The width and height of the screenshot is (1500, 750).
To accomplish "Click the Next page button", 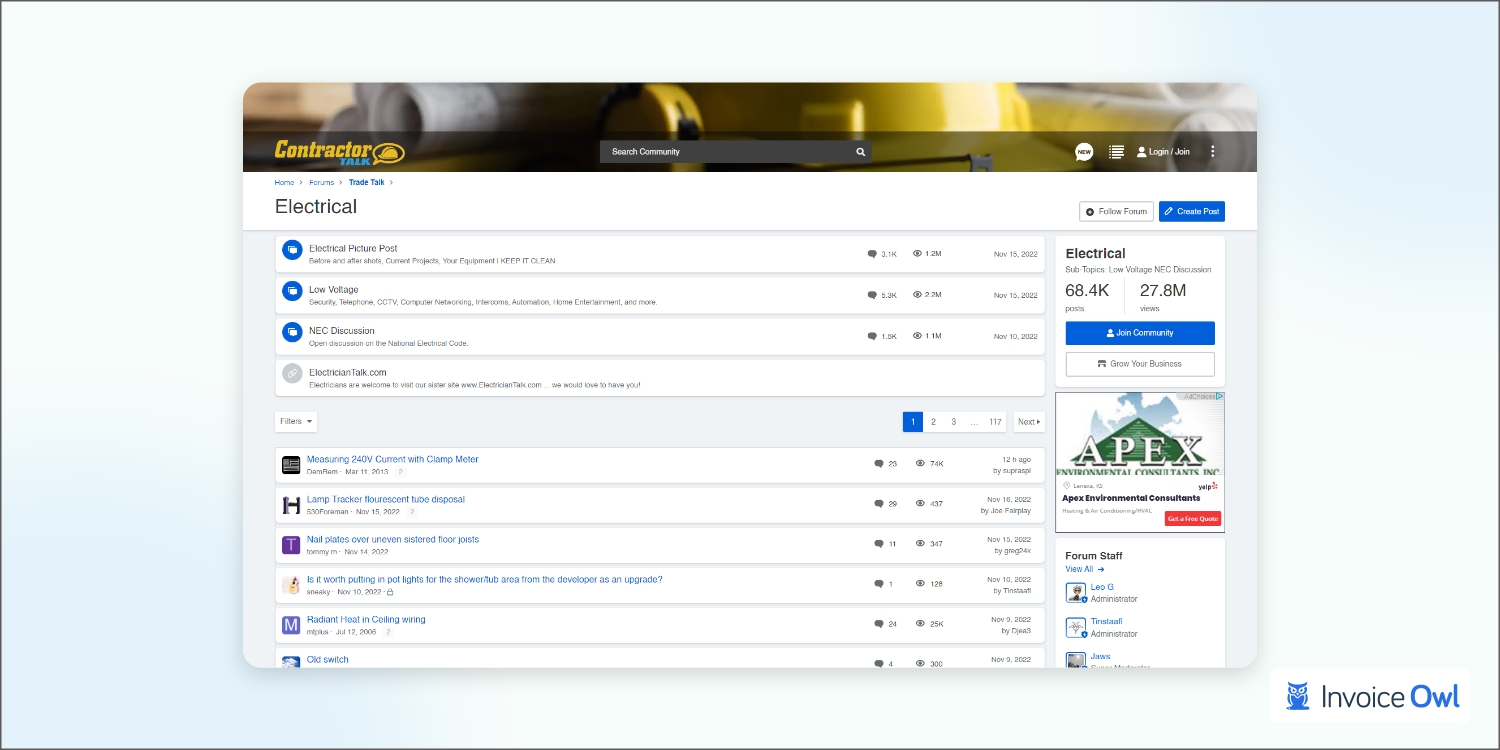I will coord(1028,422).
